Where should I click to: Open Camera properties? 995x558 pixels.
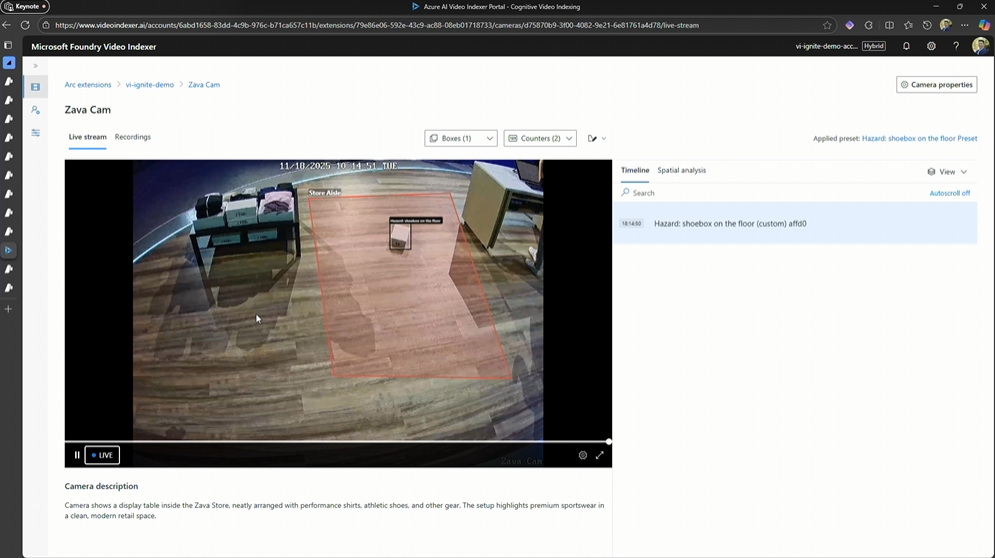coord(936,85)
